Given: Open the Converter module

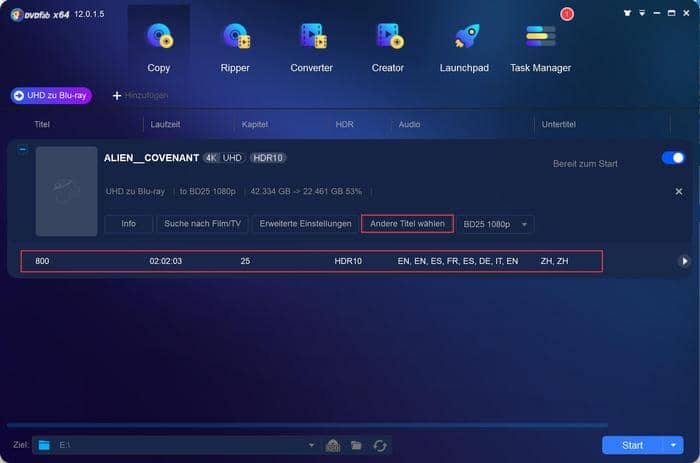Looking at the screenshot, I should [x=312, y=48].
